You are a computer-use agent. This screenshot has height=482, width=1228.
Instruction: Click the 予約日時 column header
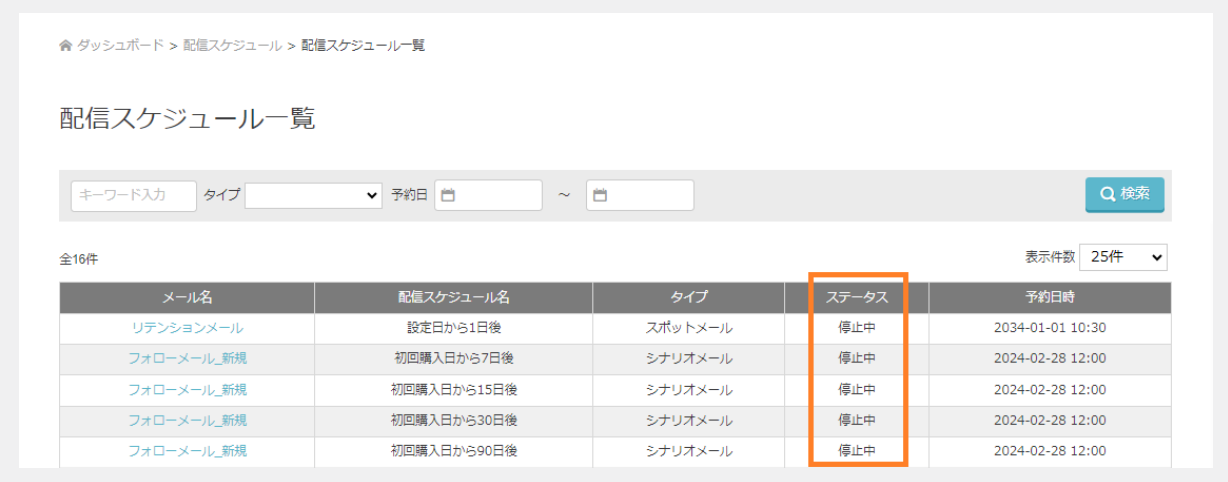pos(1049,297)
